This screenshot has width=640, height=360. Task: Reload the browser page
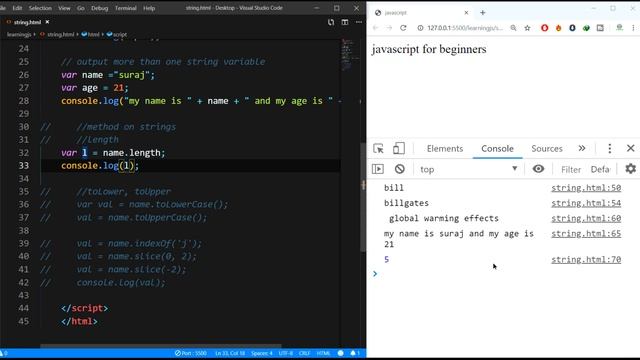click(403, 28)
